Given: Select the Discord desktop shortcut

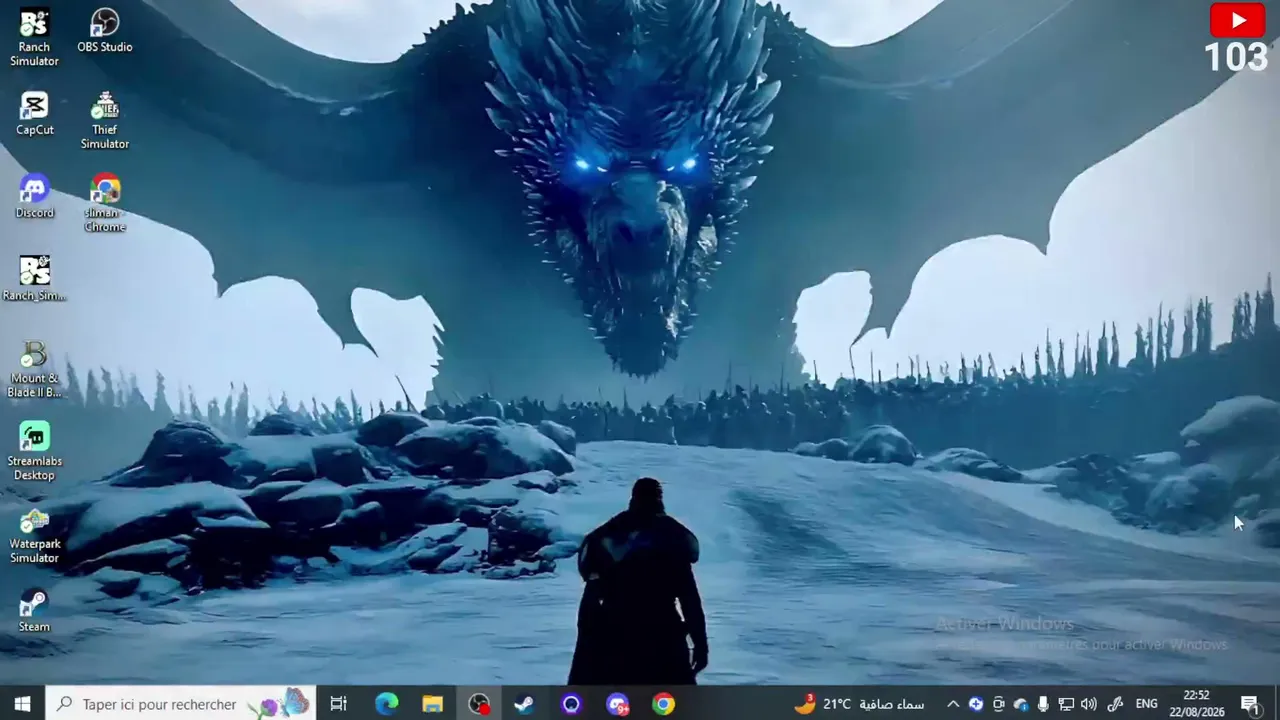Looking at the screenshot, I should tap(34, 196).
